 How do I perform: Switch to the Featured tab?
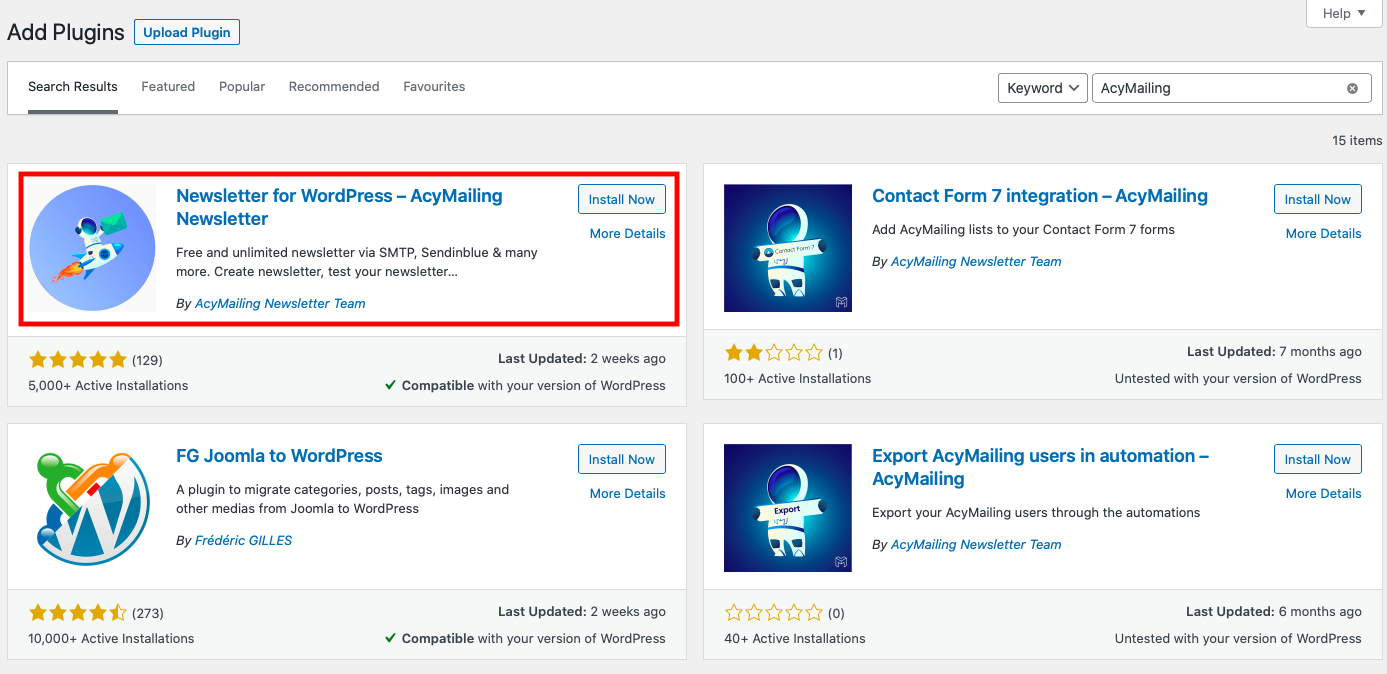168,87
